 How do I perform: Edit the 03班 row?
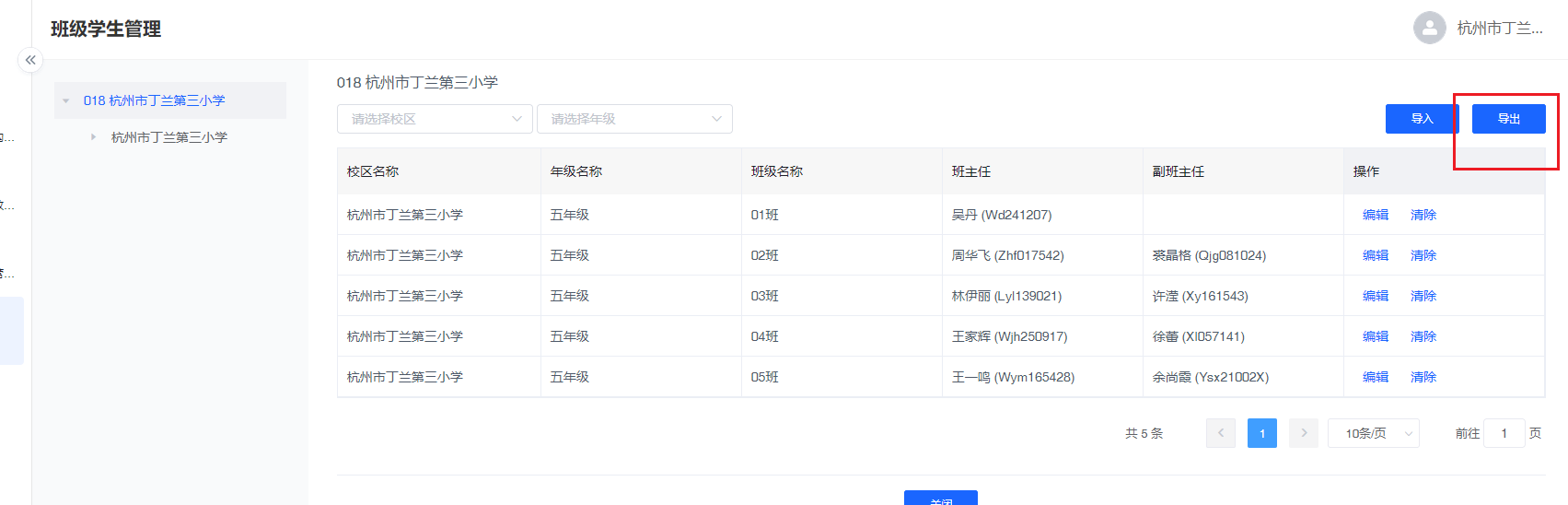[x=1375, y=296]
